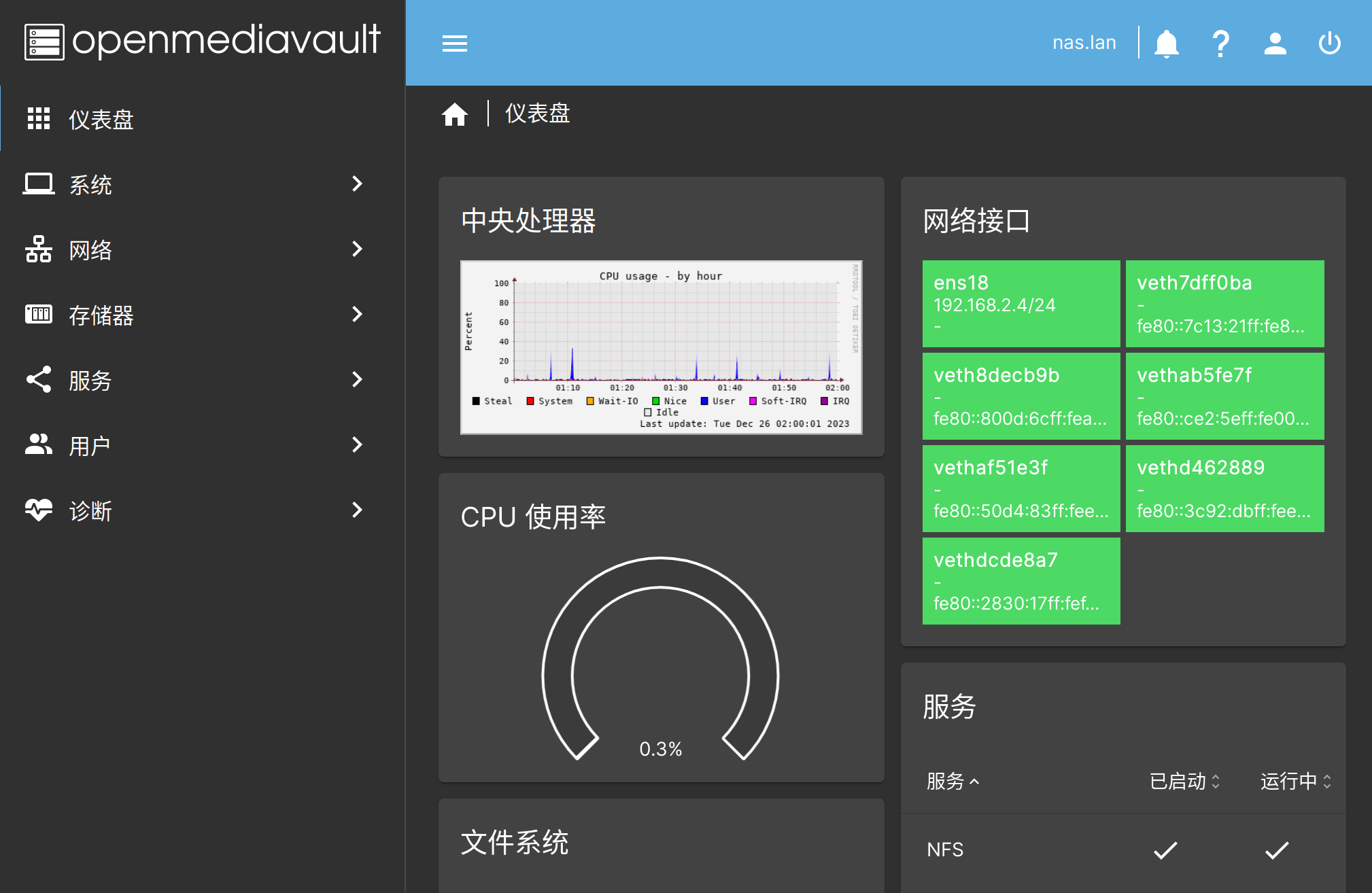Viewport: 1372px width, 893px height.
Task: Open the 仪表盘 sidebar menu item
Action: [x=203, y=118]
